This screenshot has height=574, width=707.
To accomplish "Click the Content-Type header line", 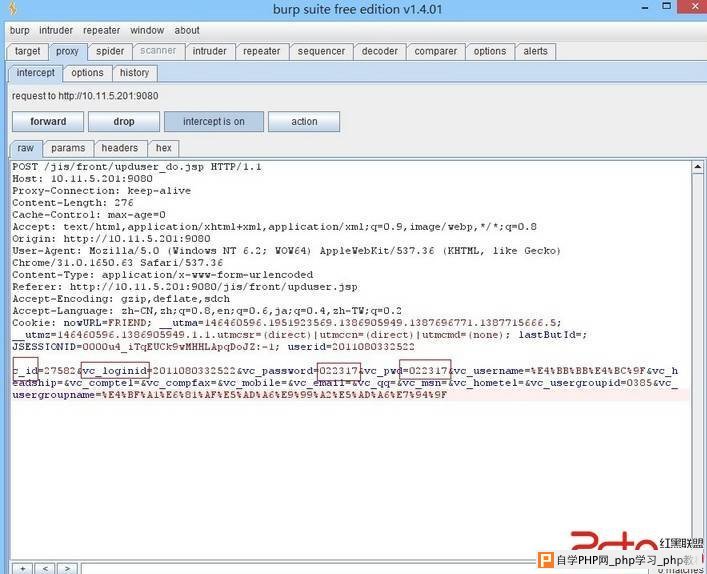I will coord(162,275).
